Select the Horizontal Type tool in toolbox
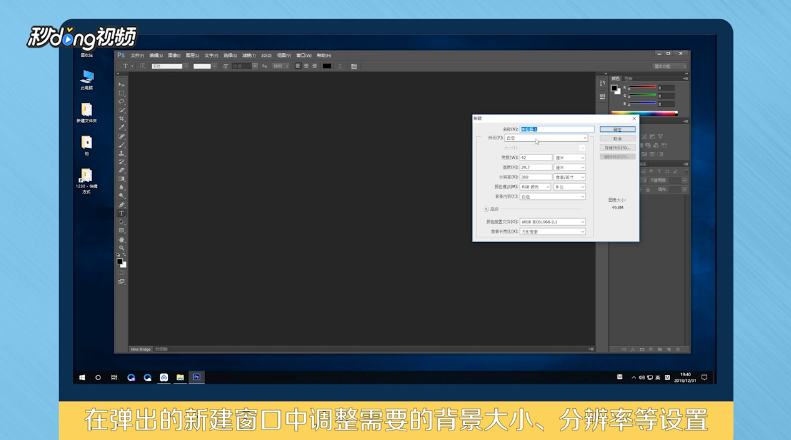This screenshot has width=791, height=440. point(122,213)
